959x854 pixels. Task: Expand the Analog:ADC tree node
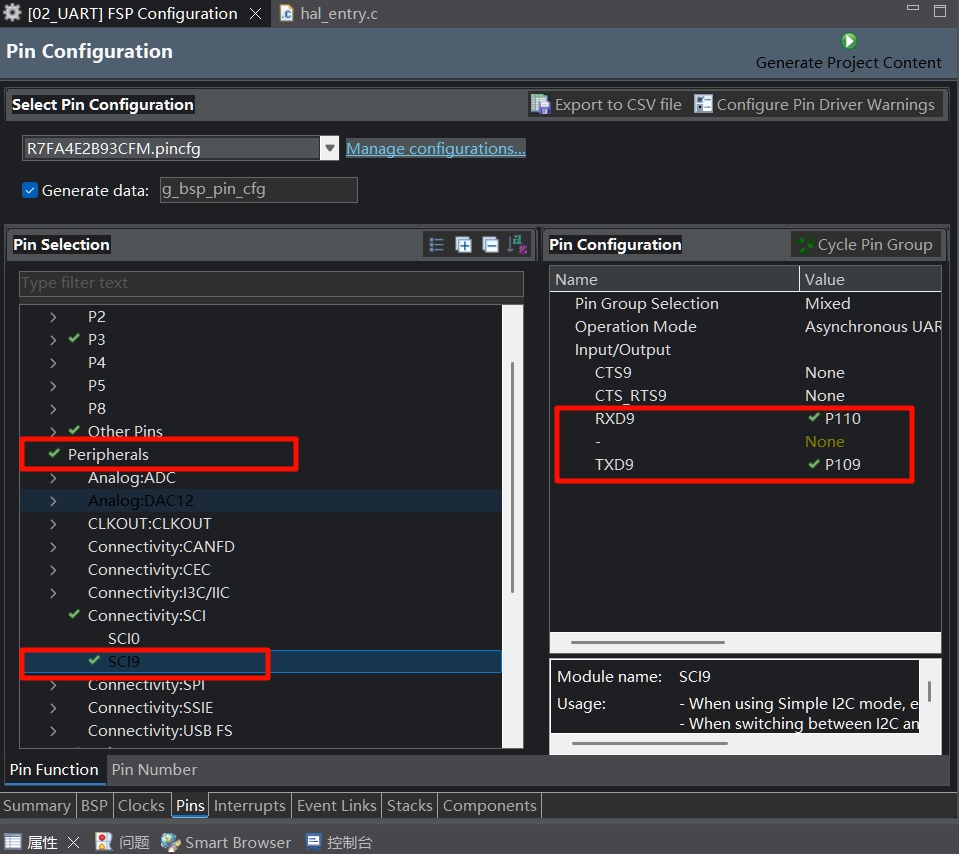pyautogui.click(x=53, y=478)
